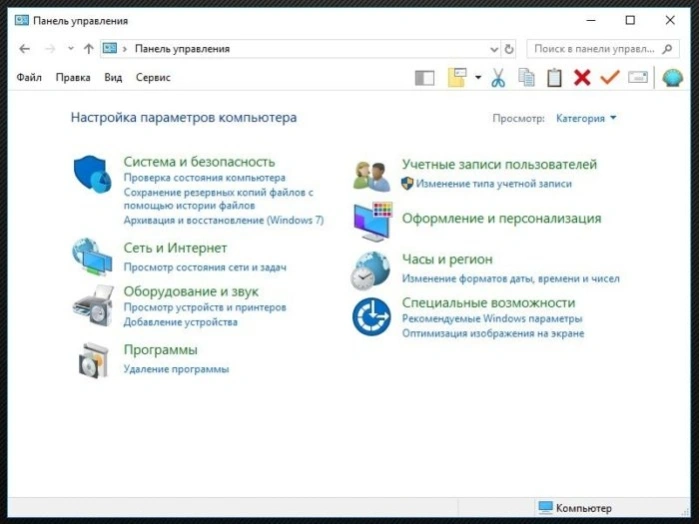Click the Hardware and Sound printer icon
699x524 pixels.
(93, 306)
